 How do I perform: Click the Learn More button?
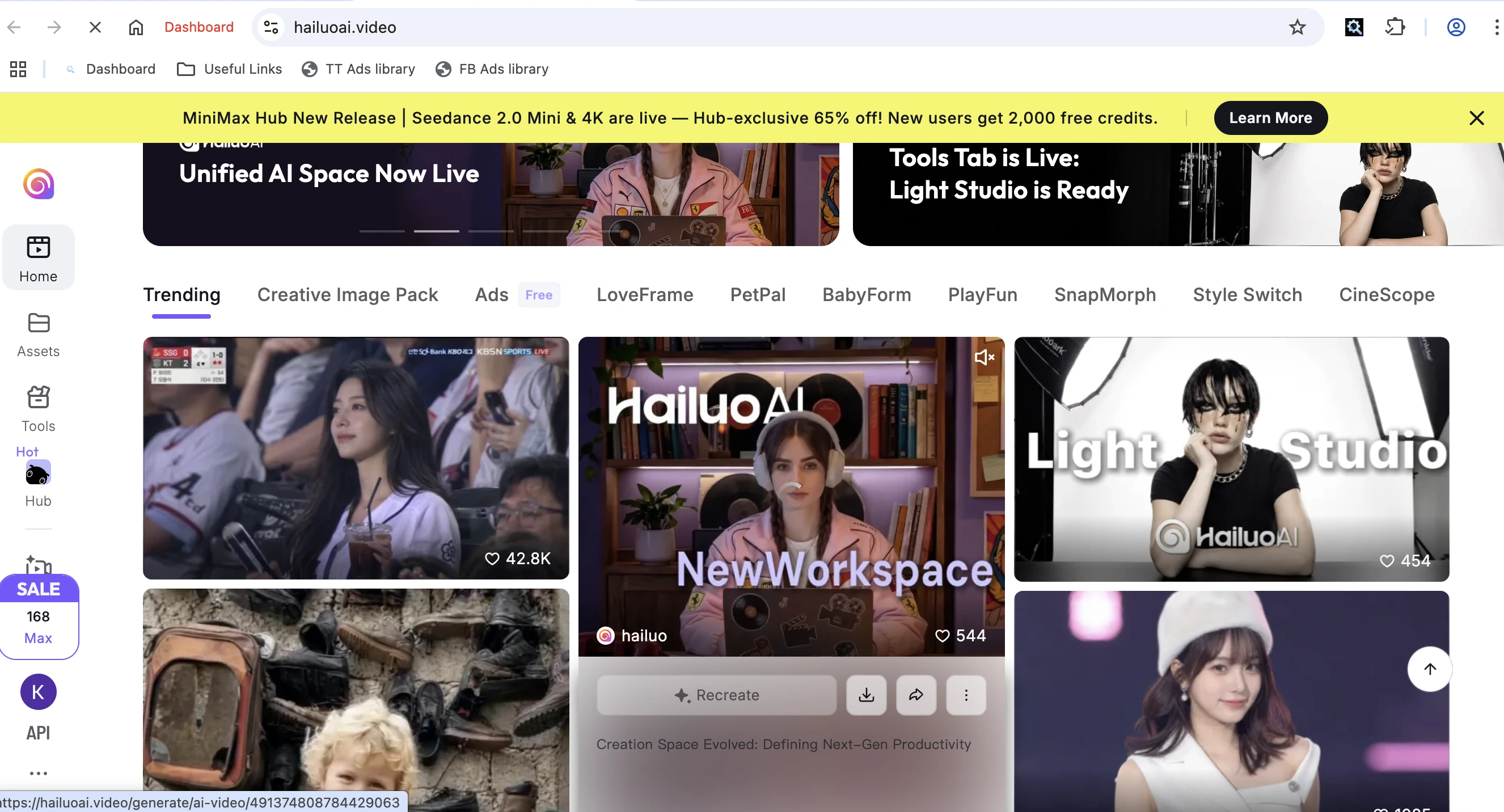(1270, 118)
